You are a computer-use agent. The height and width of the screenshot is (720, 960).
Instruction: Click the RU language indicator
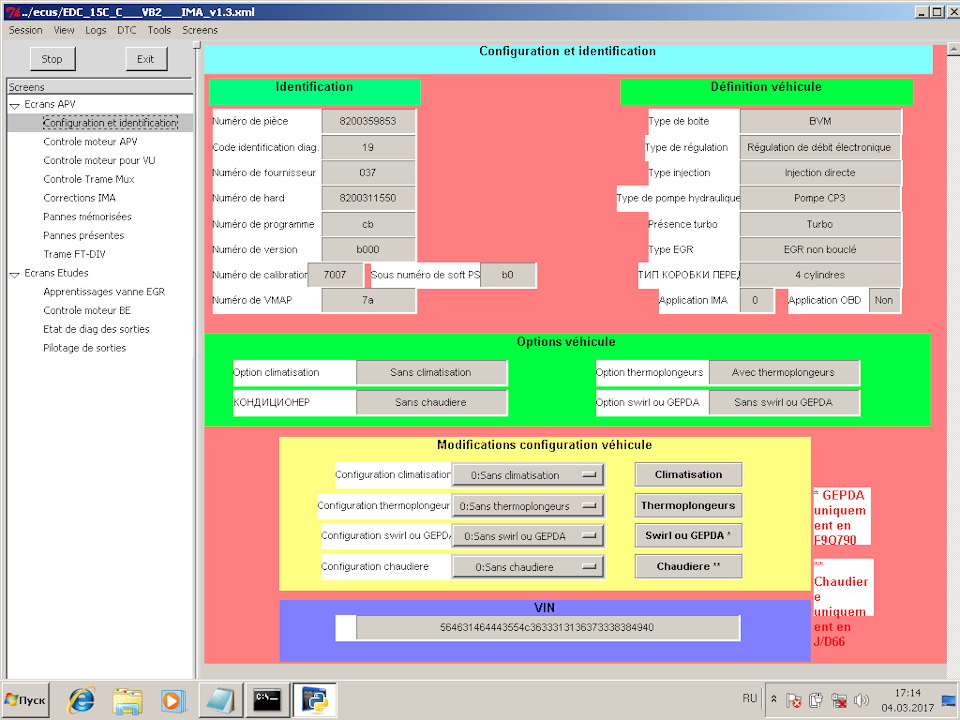(x=749, y=698)
